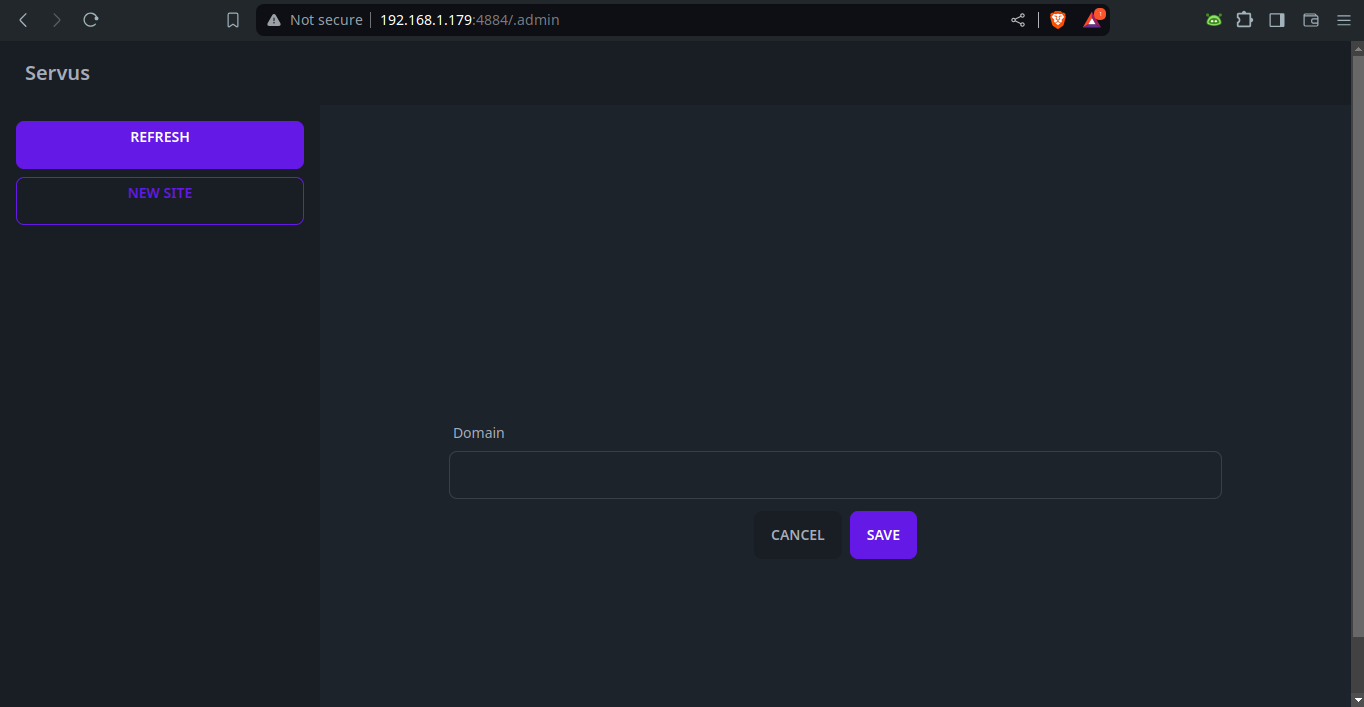
Task: Open the Extensions puzzle piece menu
Action: [x=1244, y=20]
